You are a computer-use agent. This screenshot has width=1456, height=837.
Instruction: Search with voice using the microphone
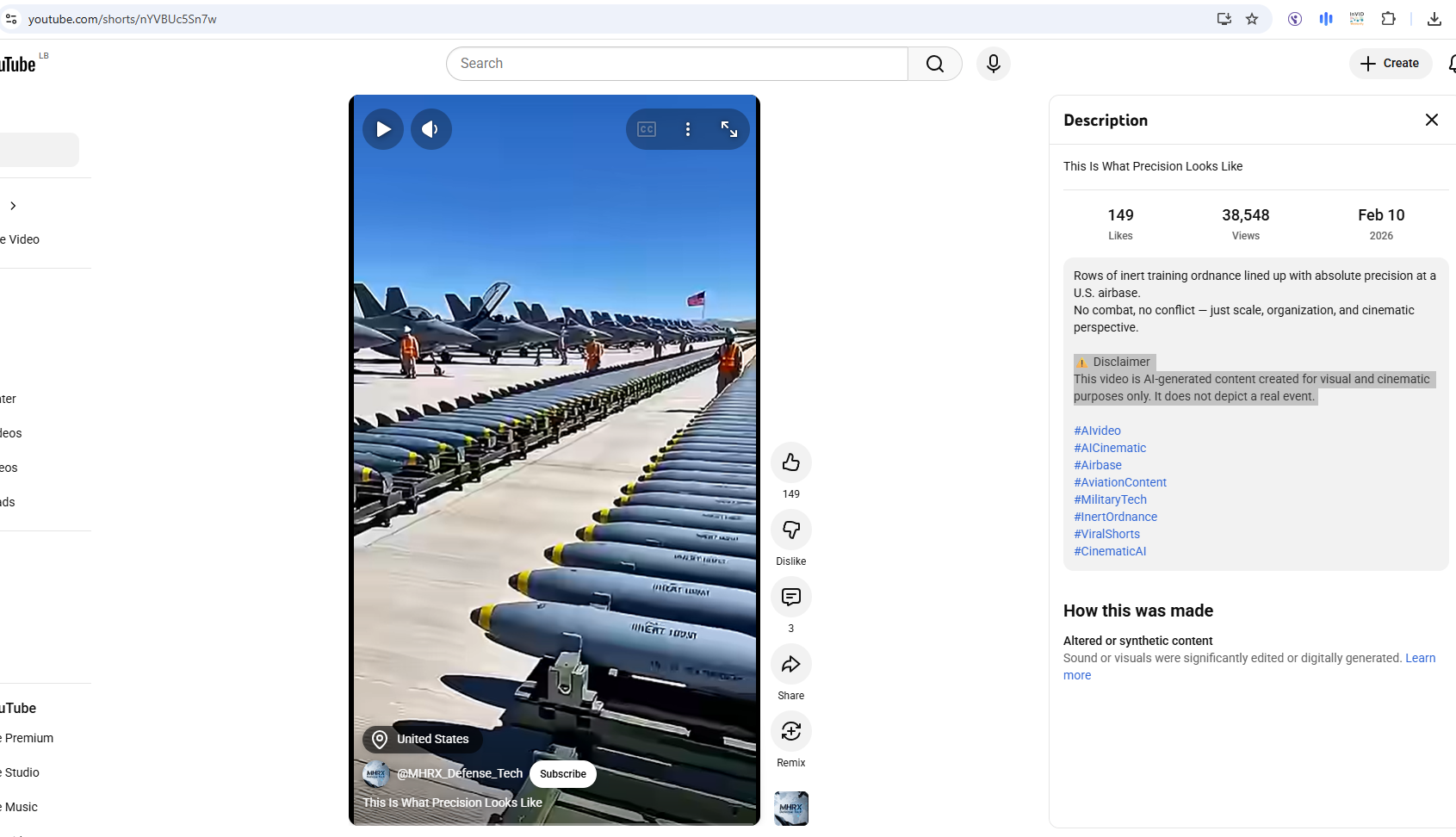pyautogui.click(x=993, y=63)
